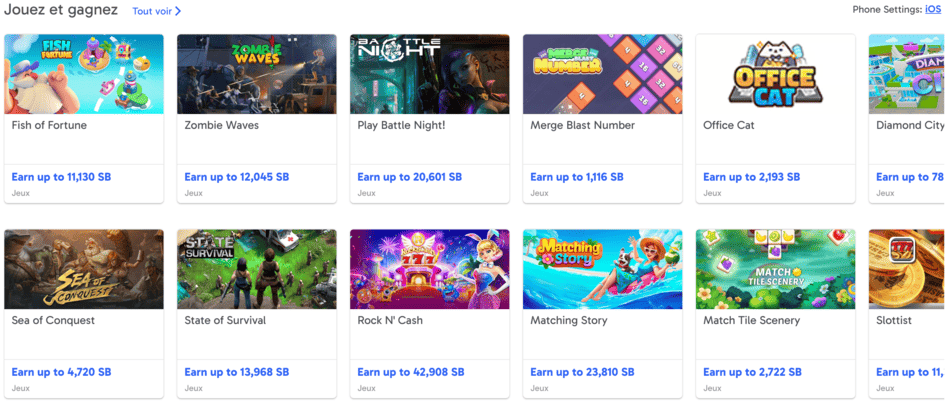Click the Match Tile Scenery artwork
Screen dimensions: 950x404
point(776,269)
